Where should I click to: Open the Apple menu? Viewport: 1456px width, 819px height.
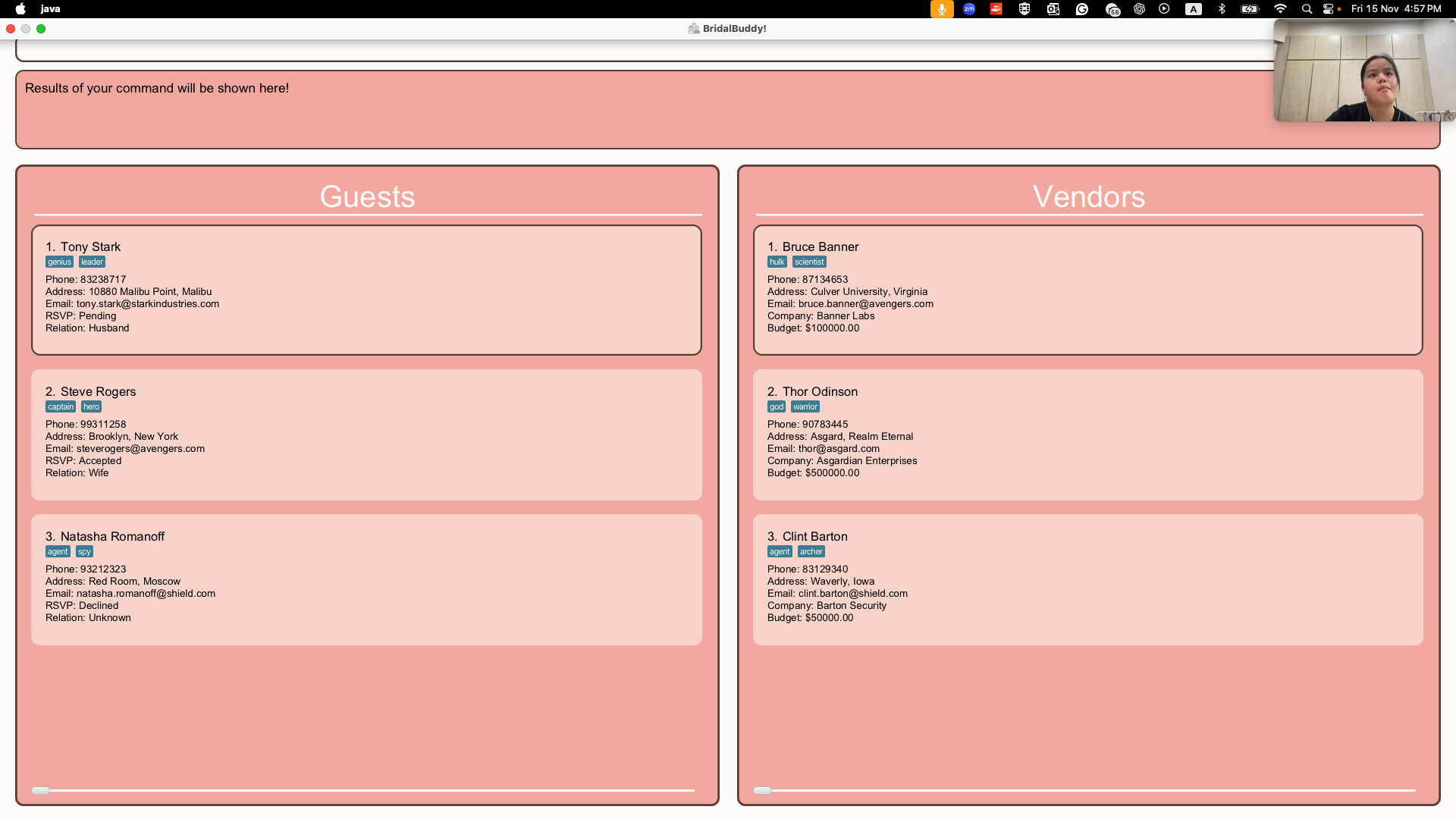(x=20, y=9)
